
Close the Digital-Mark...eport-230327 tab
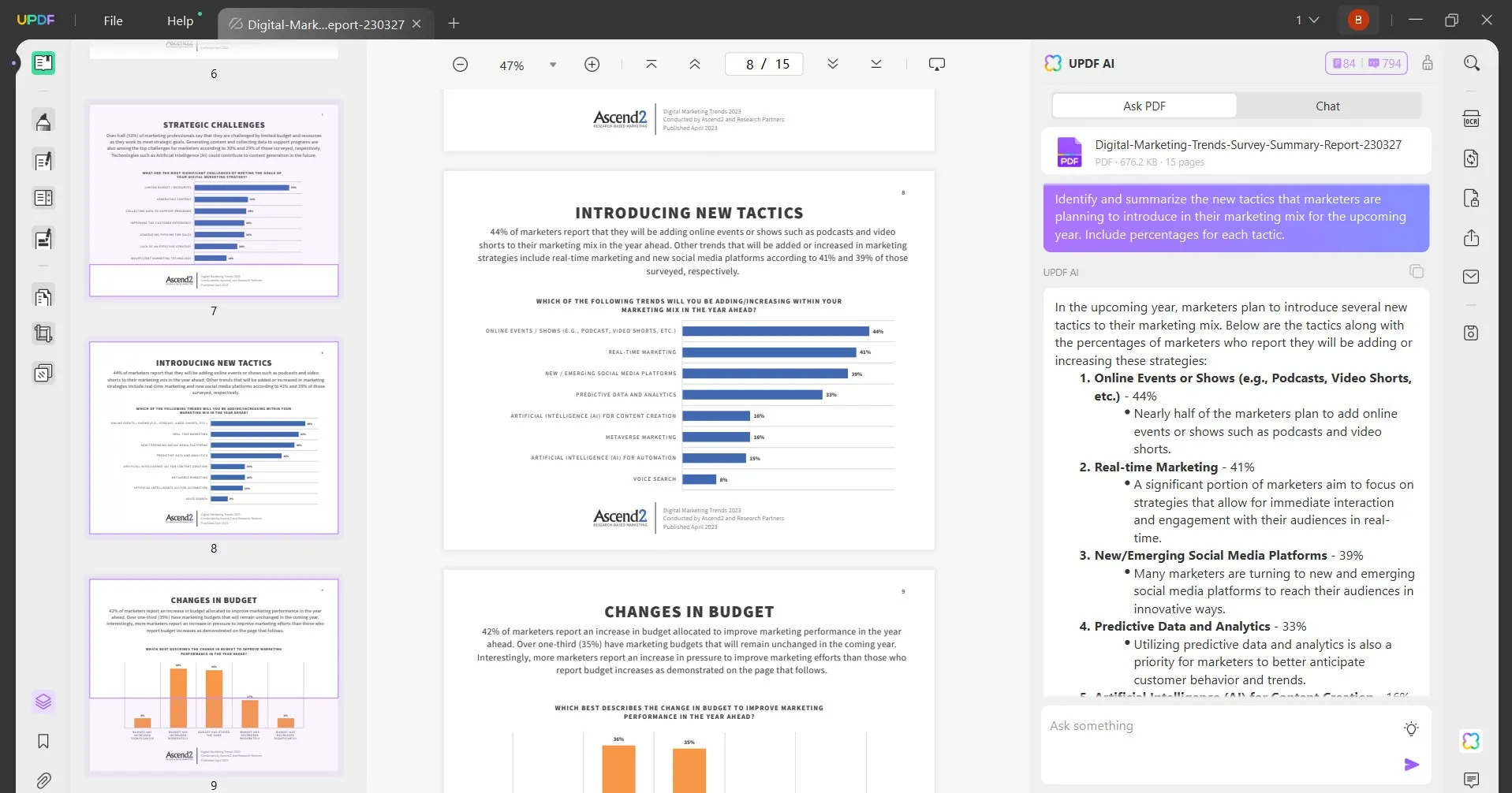click(417, 24)
